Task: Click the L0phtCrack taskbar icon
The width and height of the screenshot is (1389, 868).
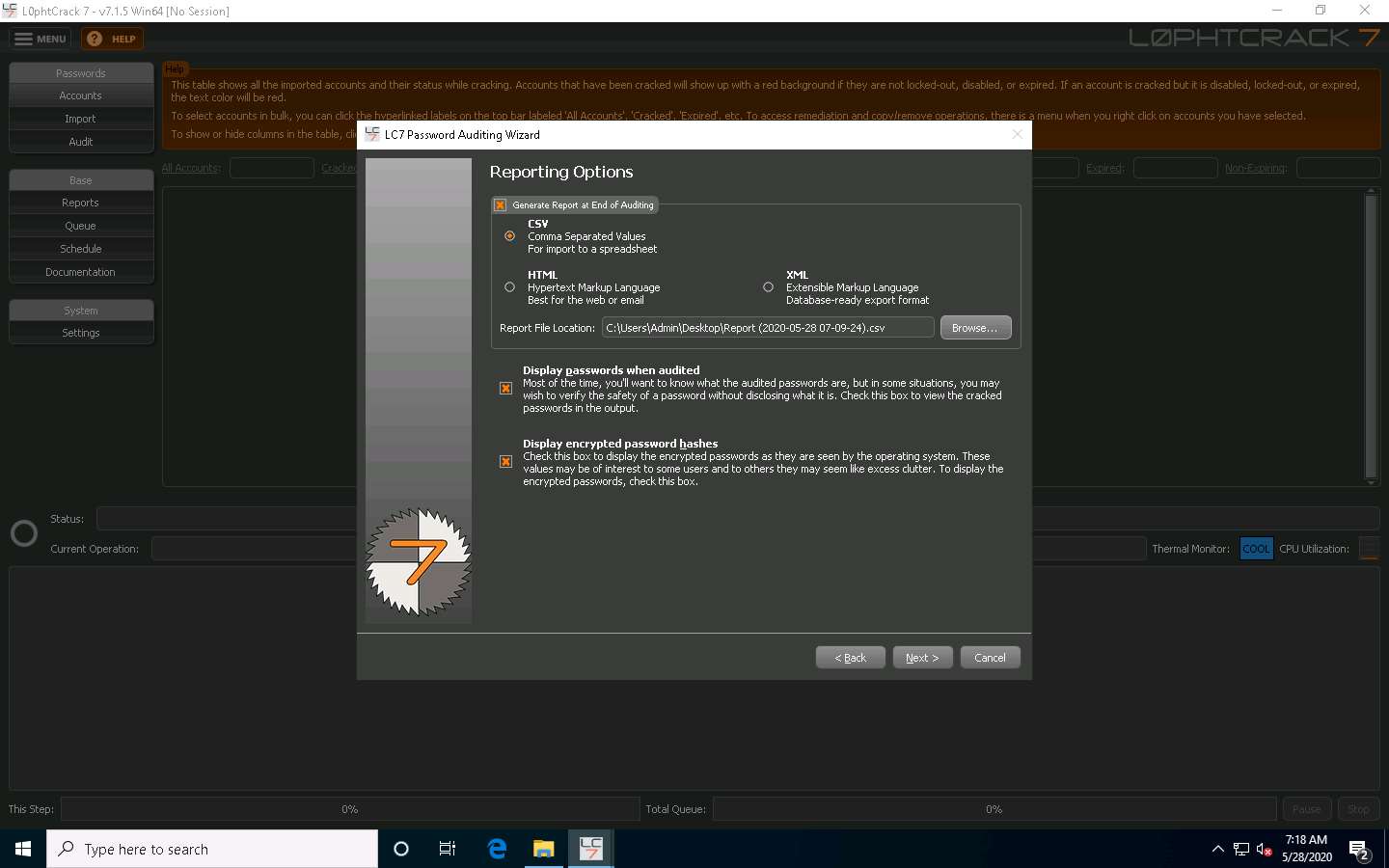Action: (x=591, y=849)
